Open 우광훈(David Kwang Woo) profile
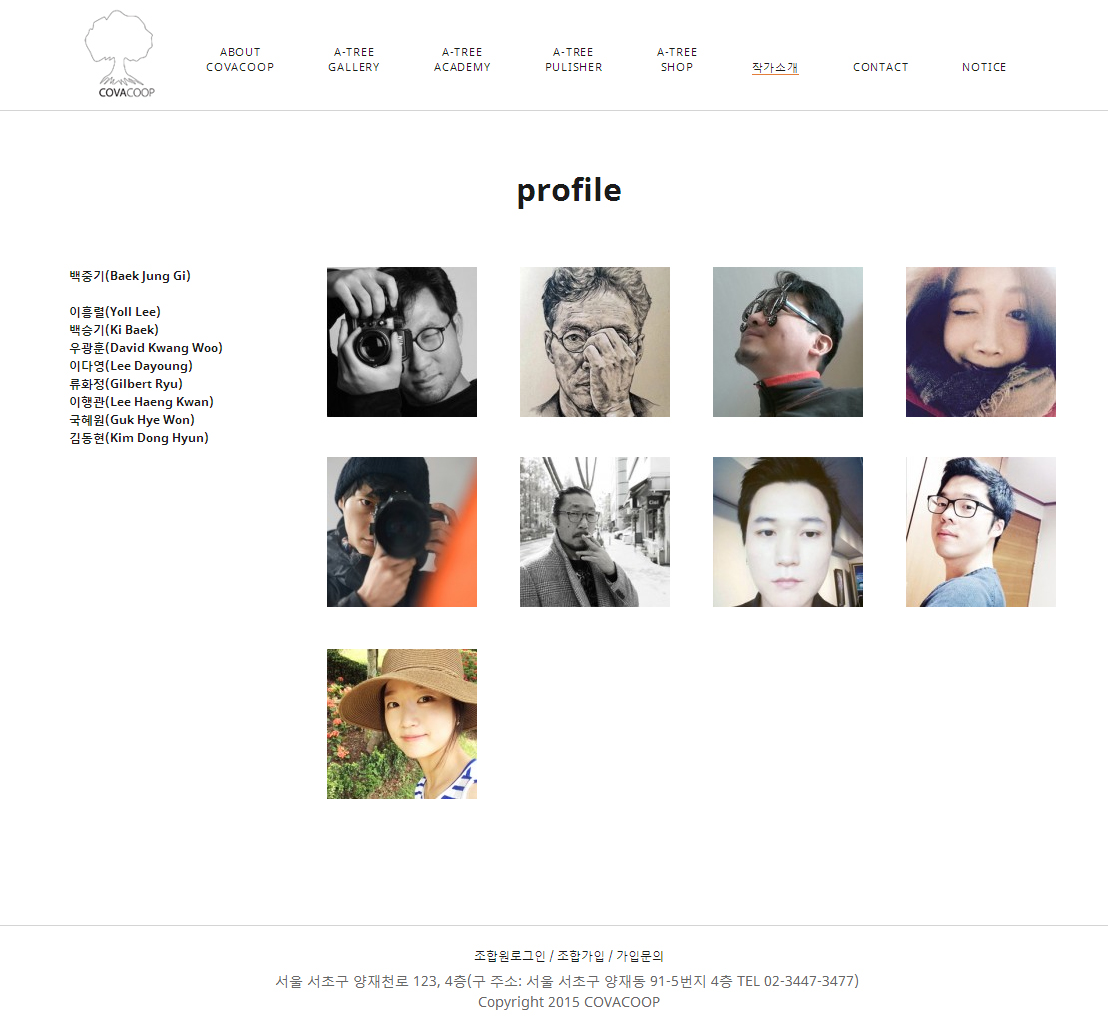This screenshot has width=1108, height=1016. coord(146,348)
